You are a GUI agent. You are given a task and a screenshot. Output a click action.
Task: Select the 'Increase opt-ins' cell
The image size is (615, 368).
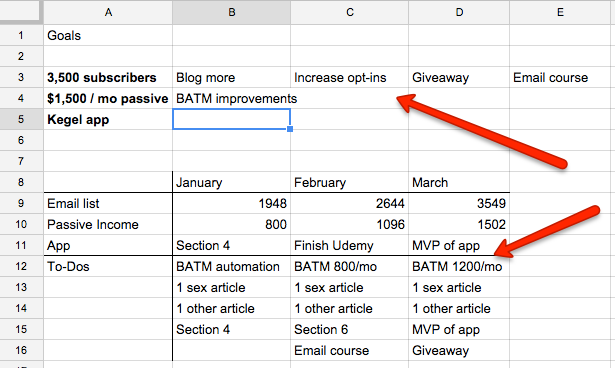(x=349, y=77)
